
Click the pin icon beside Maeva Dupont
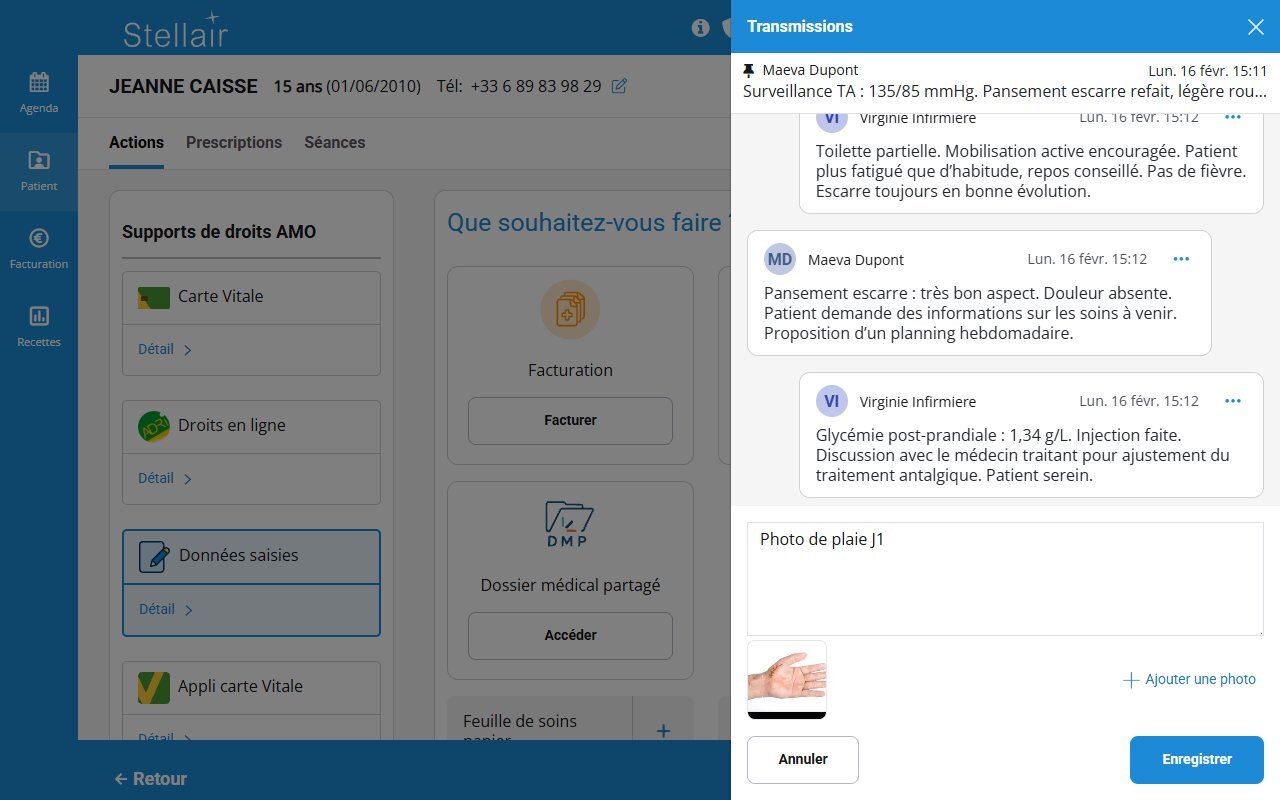pyautogui.click(x=749, y=70)
